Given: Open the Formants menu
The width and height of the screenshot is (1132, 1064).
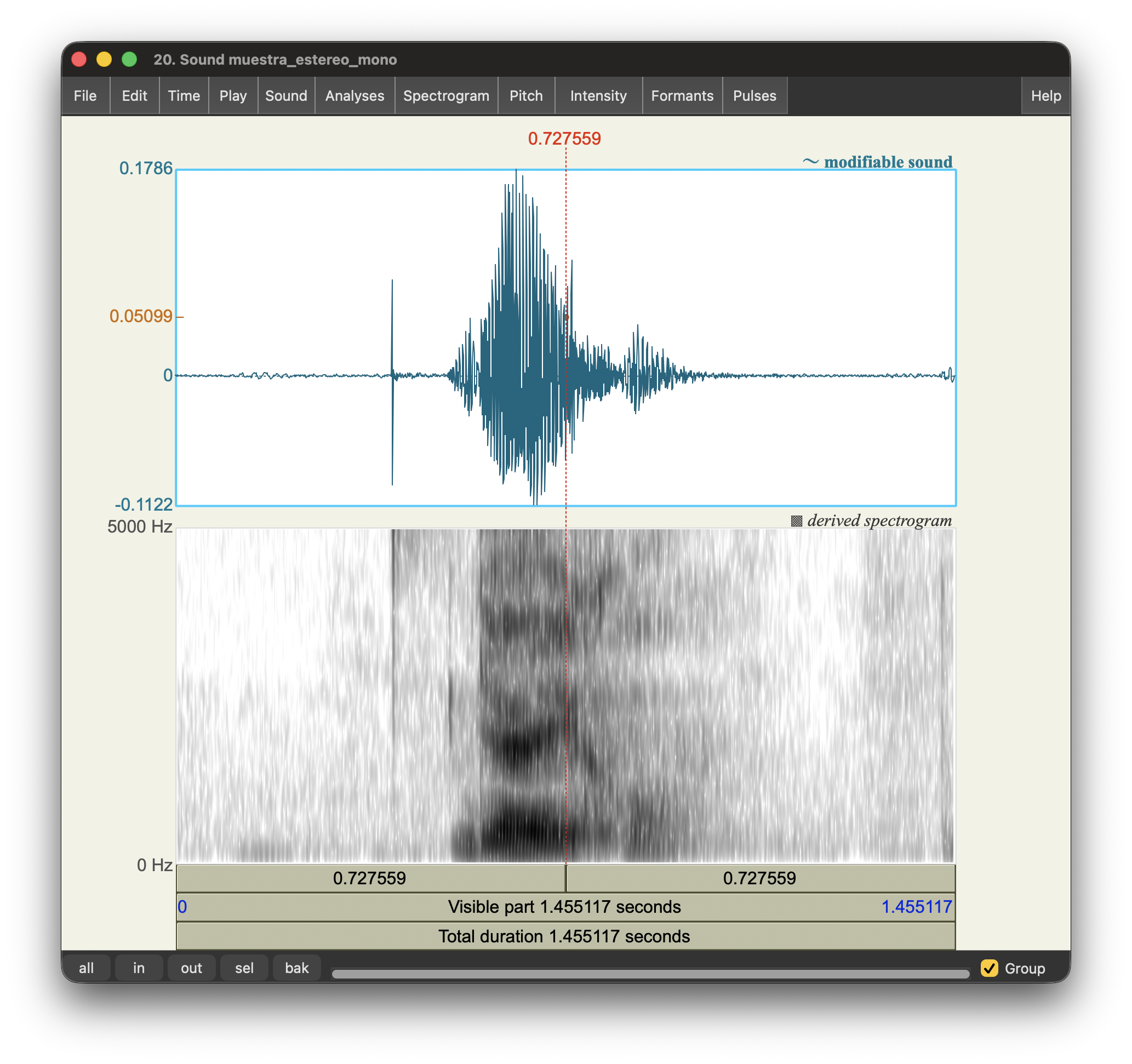Looking at the screenshot, I should (x=682, y=96).
